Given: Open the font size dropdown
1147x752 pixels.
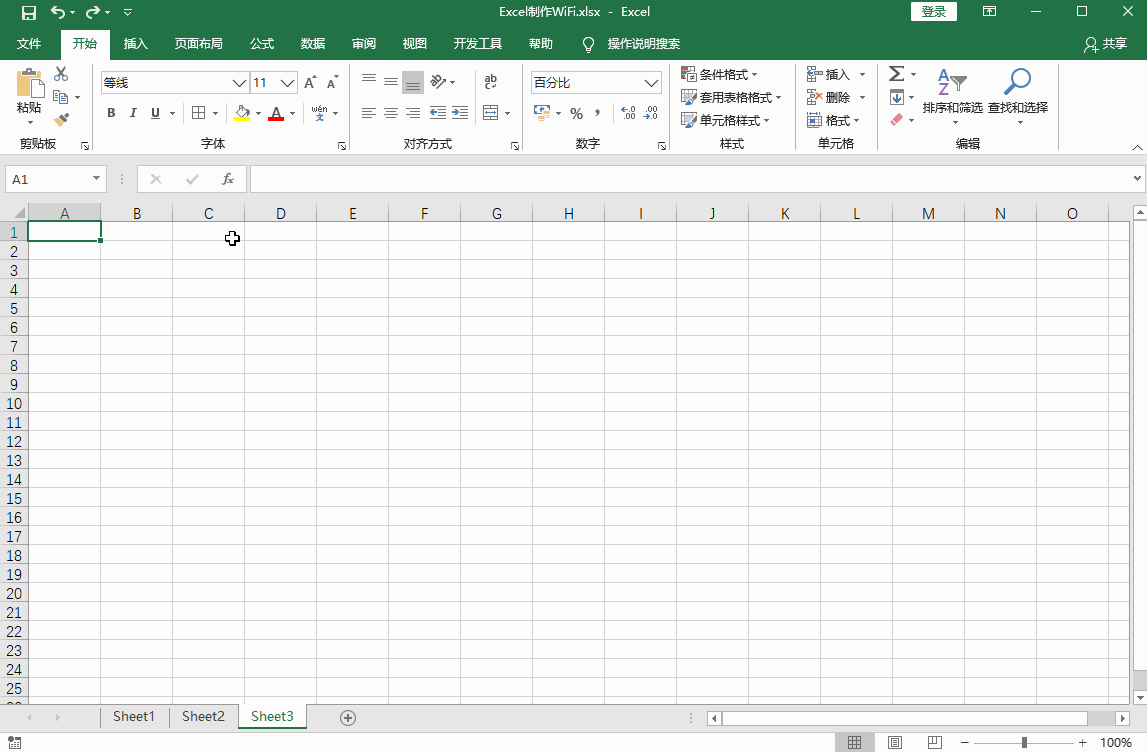Looking at the screenshot, I should point(287,83).
